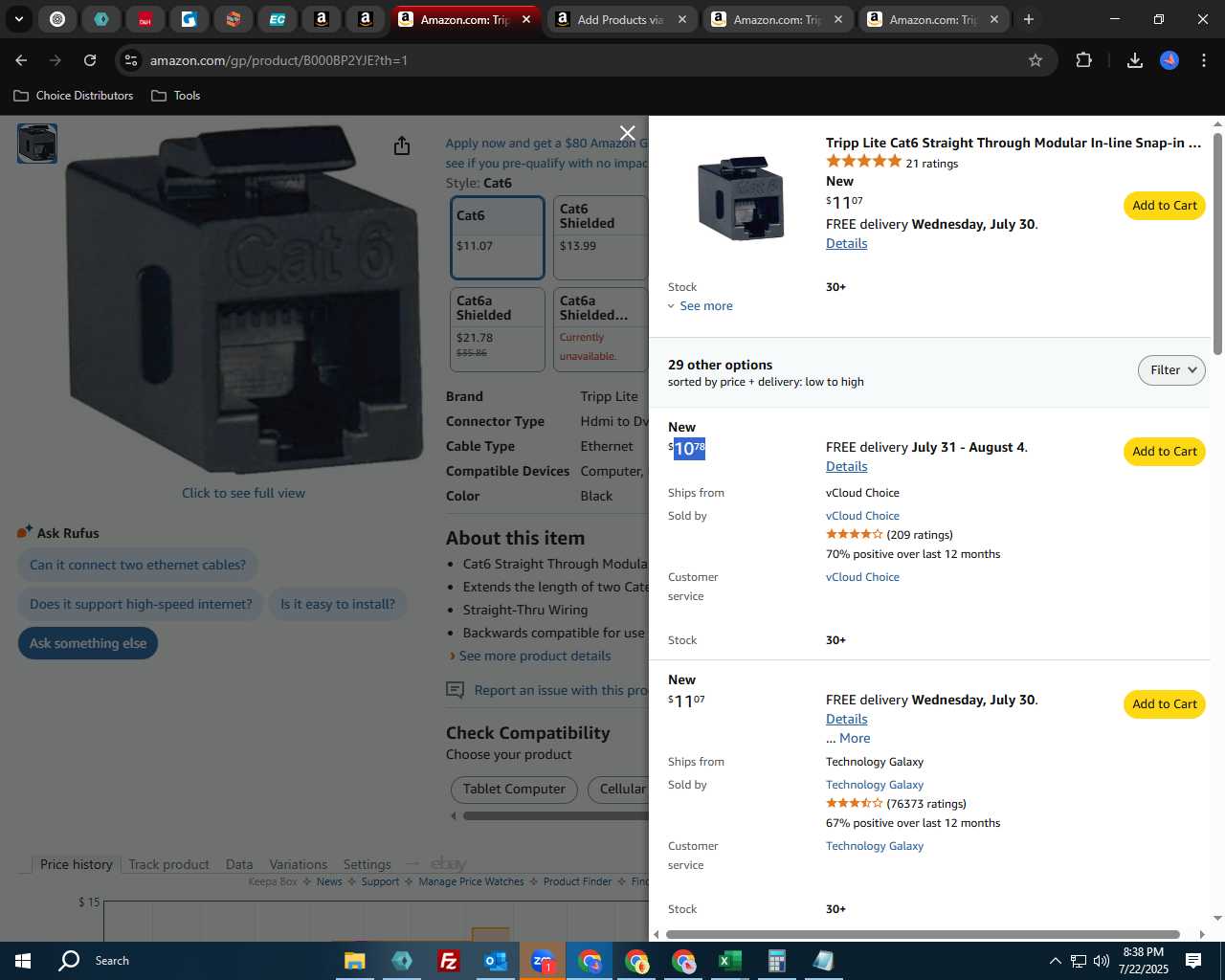Open Keepa Product Finder link
This screenshot has height=980, width=1225.
pyautogui.click(x=577, y=881)
